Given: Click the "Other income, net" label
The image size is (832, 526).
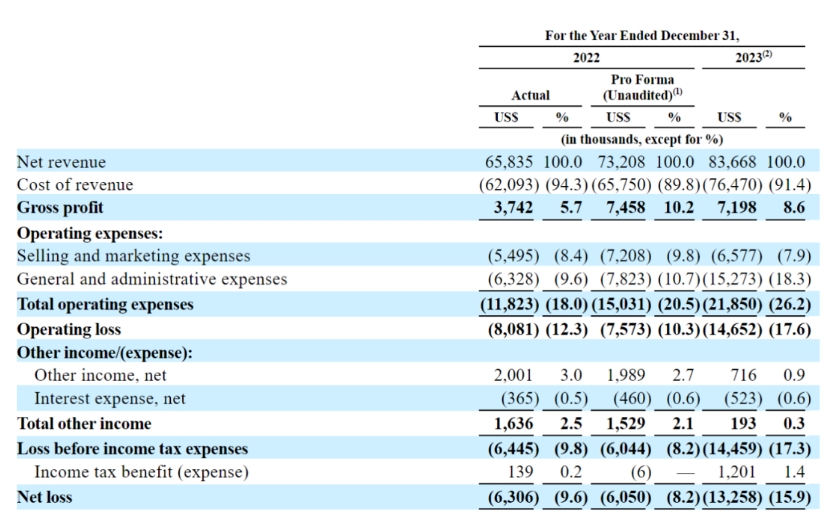Looking at the screenshot, I should tap(100, 375).
